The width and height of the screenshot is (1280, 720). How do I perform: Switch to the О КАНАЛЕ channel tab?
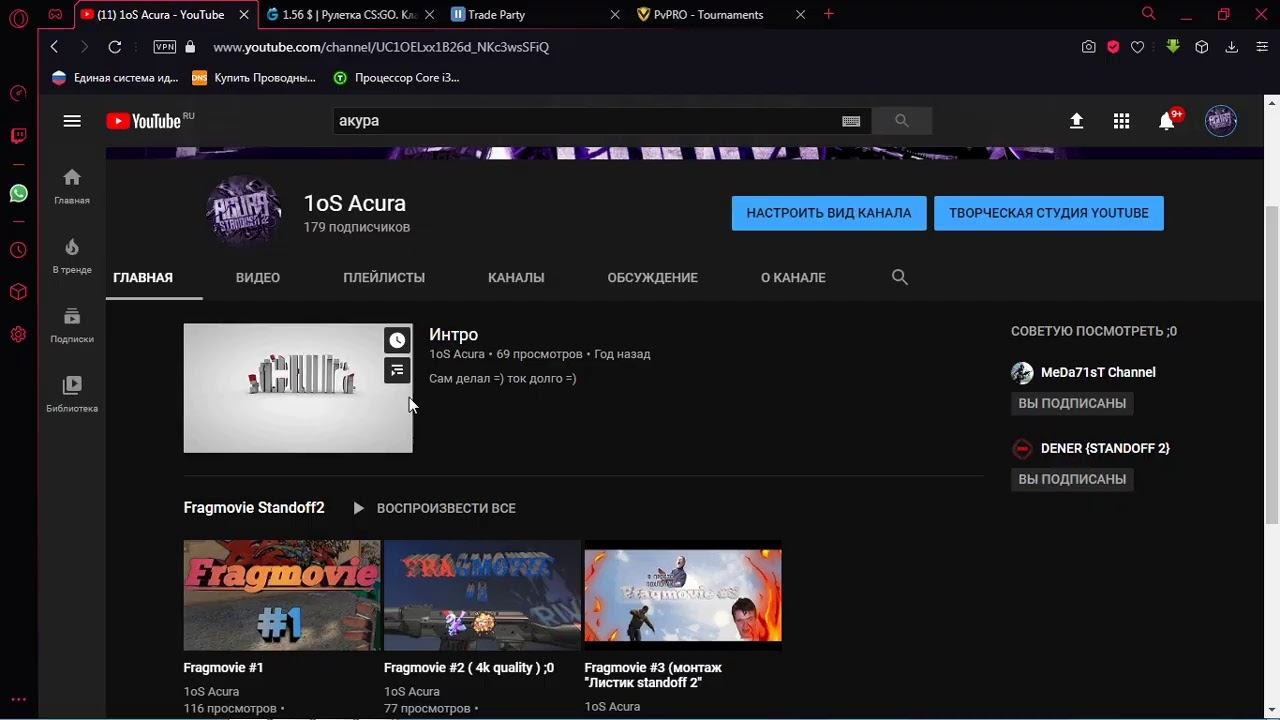pos(793,277)
